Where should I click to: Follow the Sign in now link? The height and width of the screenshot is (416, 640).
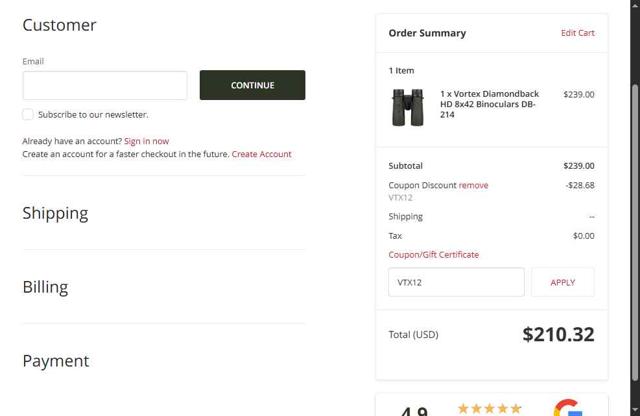pos(146,141)
